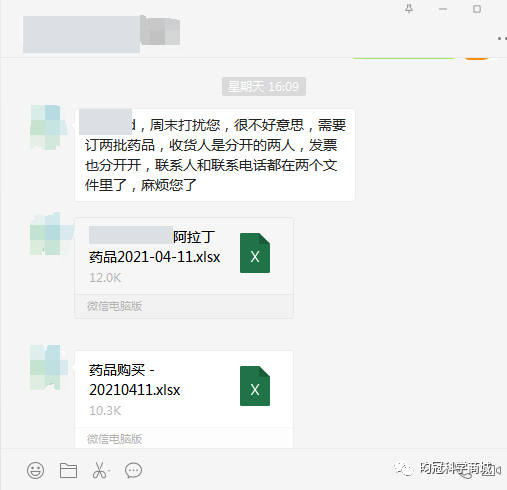Open the chat more options menu
507x490 pixels.
point(501,39)
